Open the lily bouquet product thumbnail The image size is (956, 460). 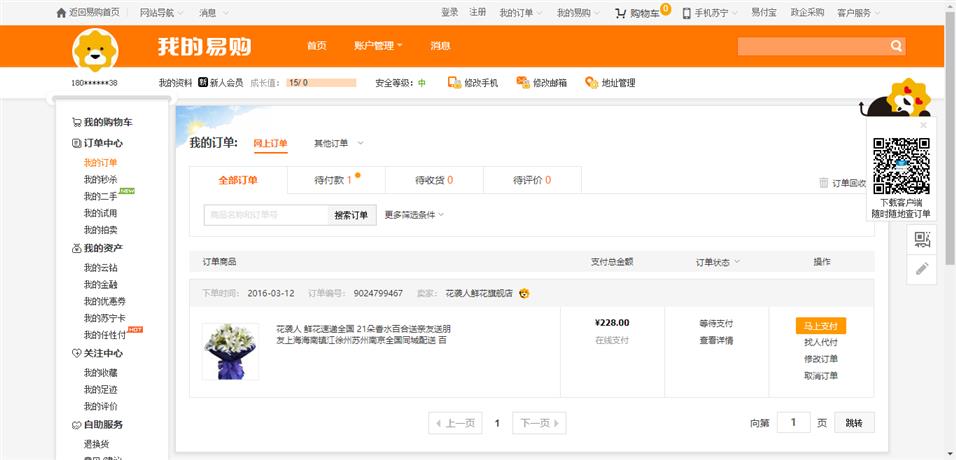pos(230,351)
